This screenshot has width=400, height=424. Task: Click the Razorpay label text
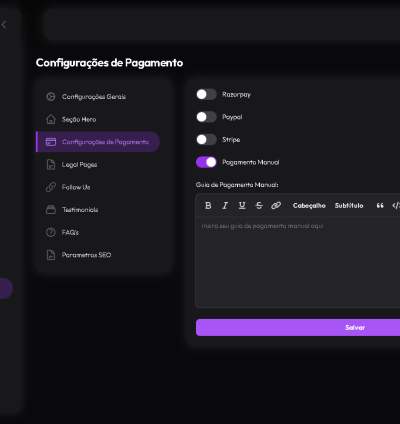click(x=236, y=95)
